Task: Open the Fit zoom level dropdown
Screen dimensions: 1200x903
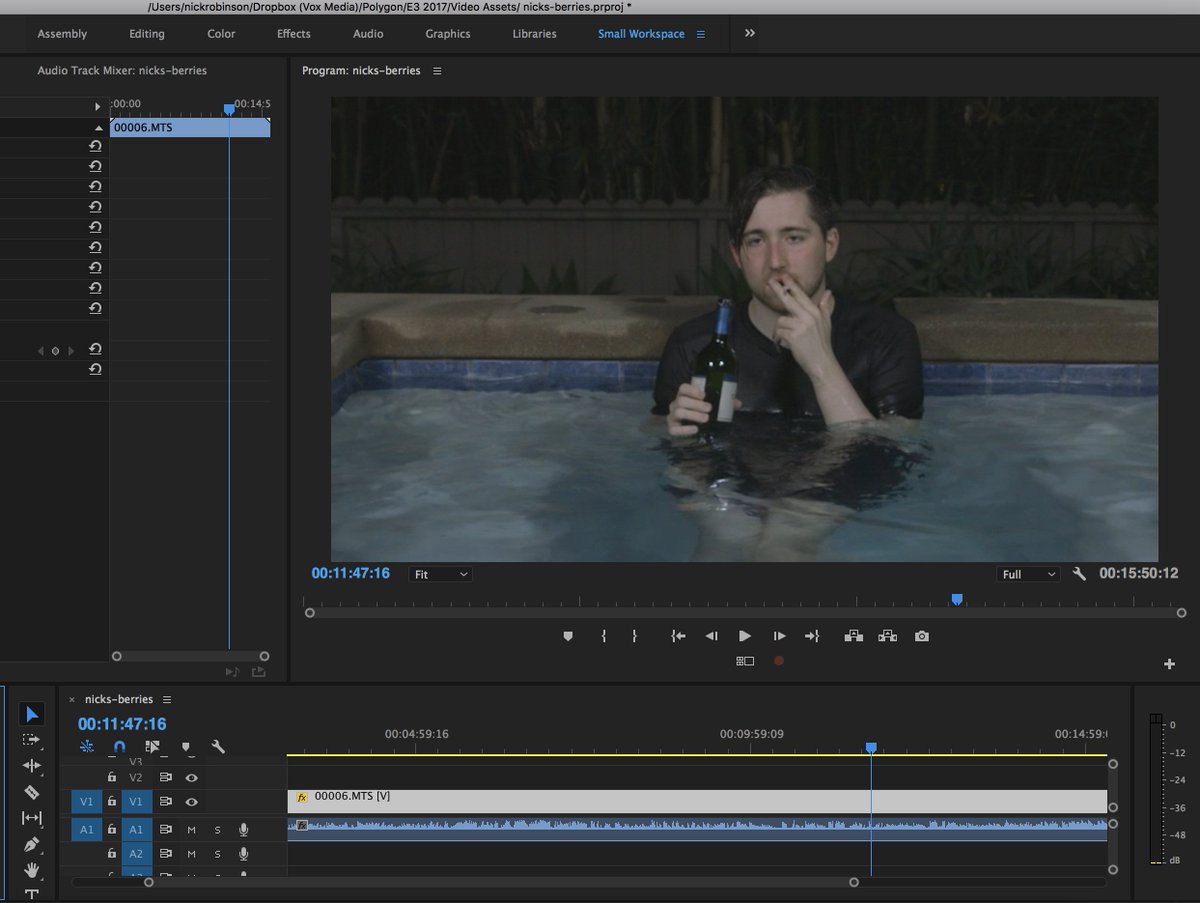Action: (441, 575)
